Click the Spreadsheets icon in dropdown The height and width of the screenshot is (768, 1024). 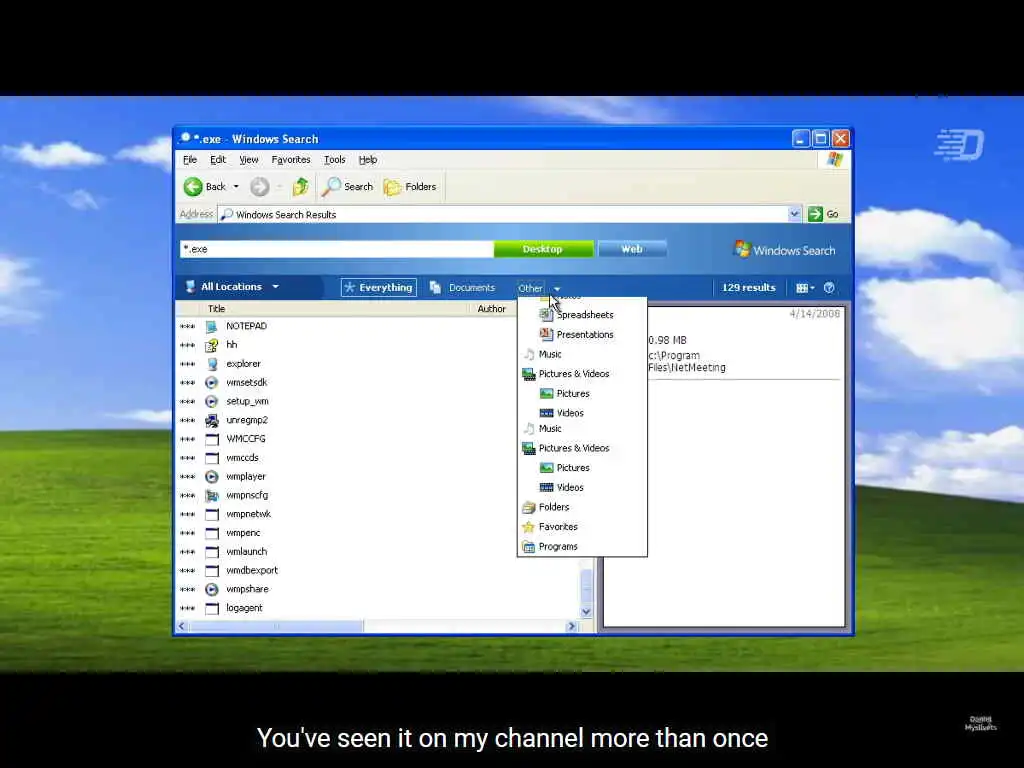click(547, 315)
